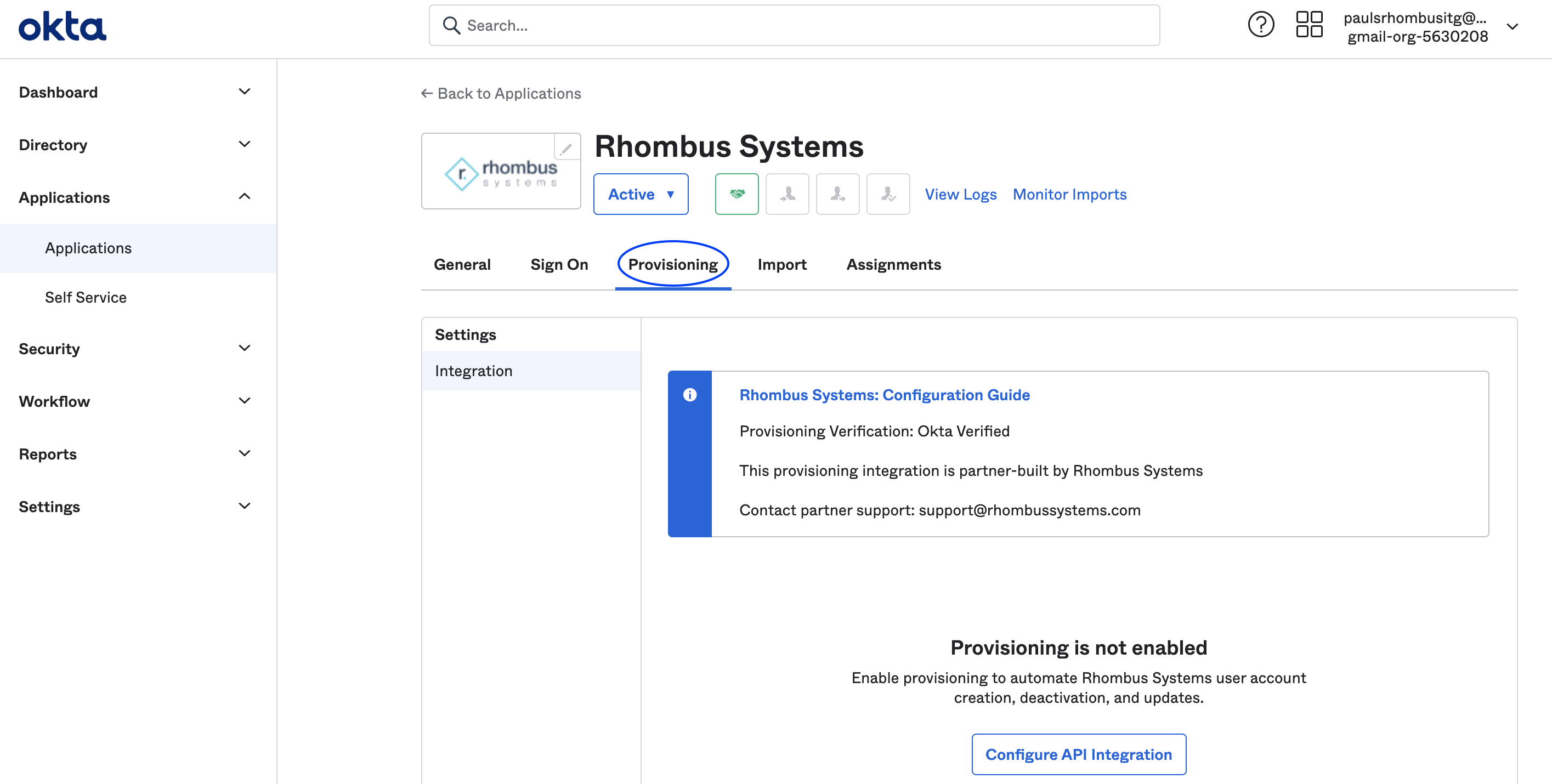1552x784 pixels.
Task: Click the support@rhombussystems.com contact text
Action: click(x=1029, y=510)
